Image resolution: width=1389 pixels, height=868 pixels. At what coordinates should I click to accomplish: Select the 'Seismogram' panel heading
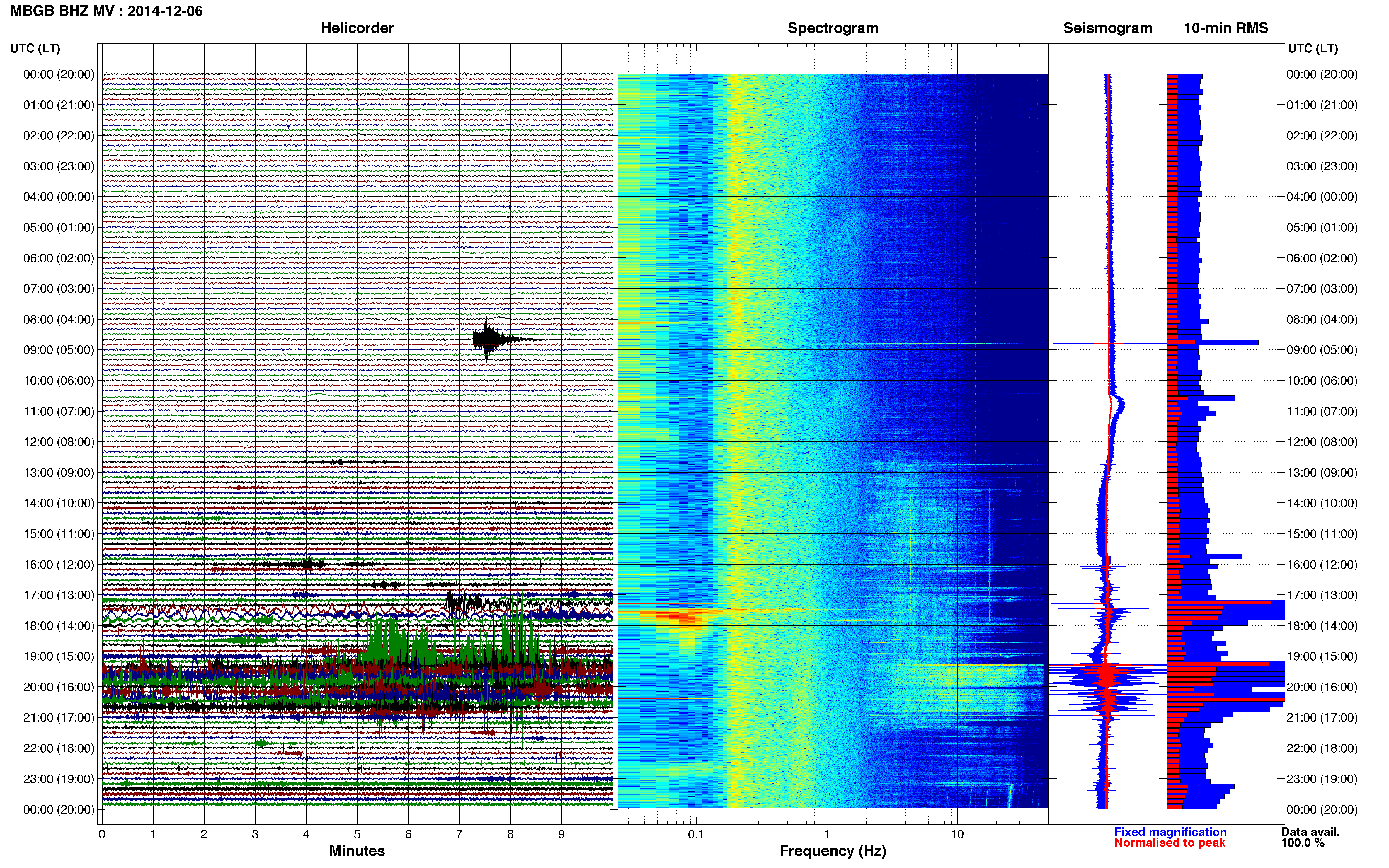1108,28
